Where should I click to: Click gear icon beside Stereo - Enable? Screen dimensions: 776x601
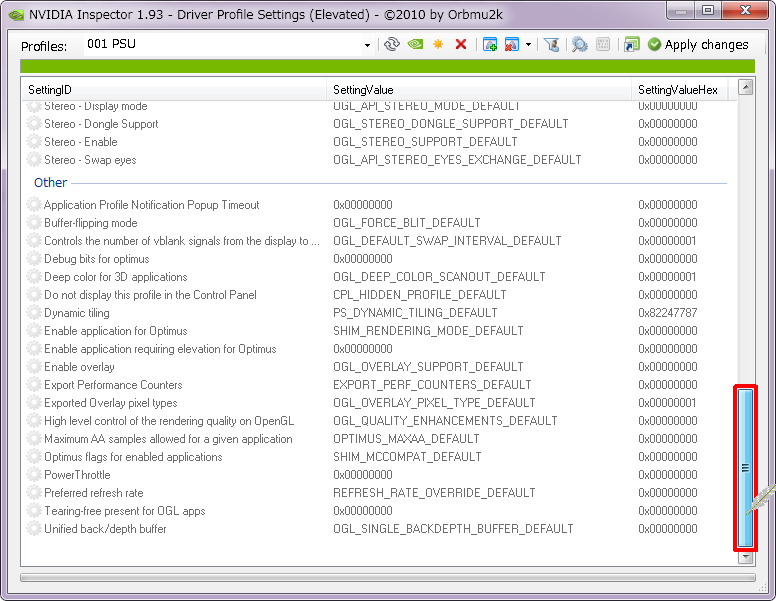tap(34, 142)
